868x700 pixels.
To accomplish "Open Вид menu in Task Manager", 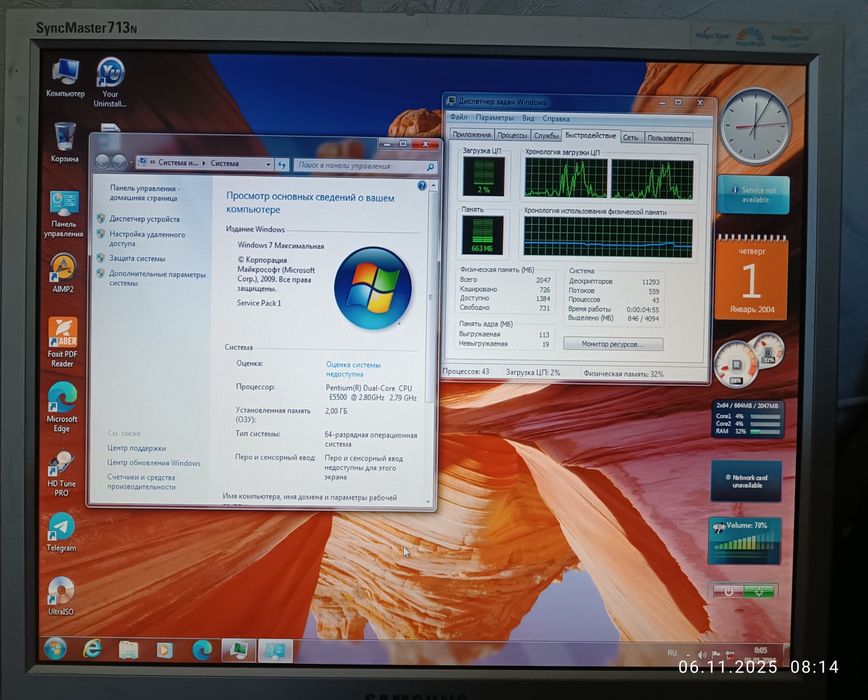I will (x=528, y=118).
